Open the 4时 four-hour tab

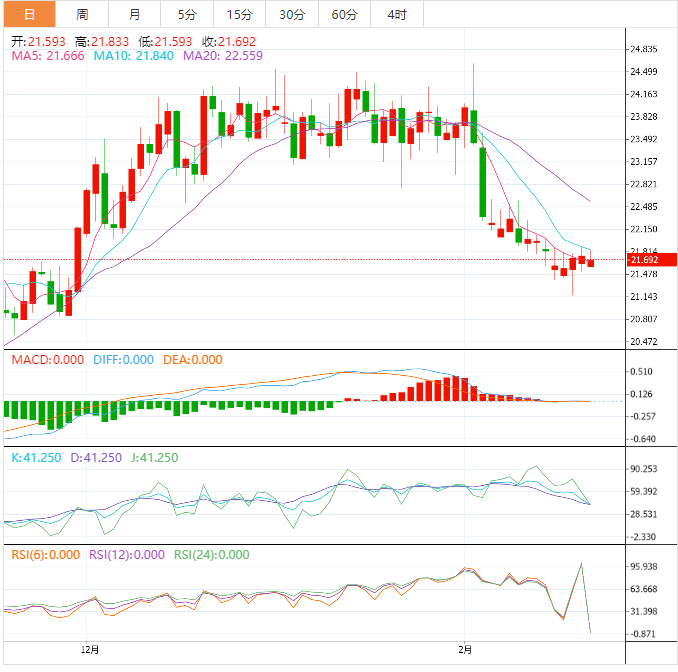point(396,14)
